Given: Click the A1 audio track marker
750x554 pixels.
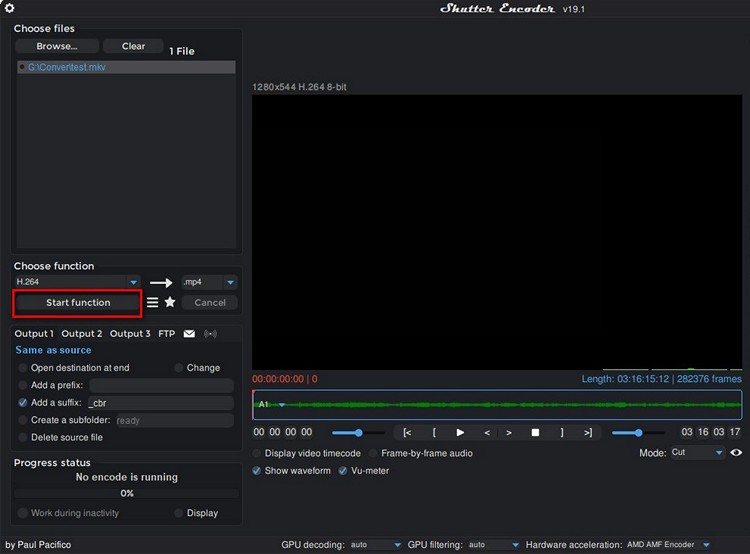Looking at the screenshot, I should pyautogui.click(x=263, y=404).
